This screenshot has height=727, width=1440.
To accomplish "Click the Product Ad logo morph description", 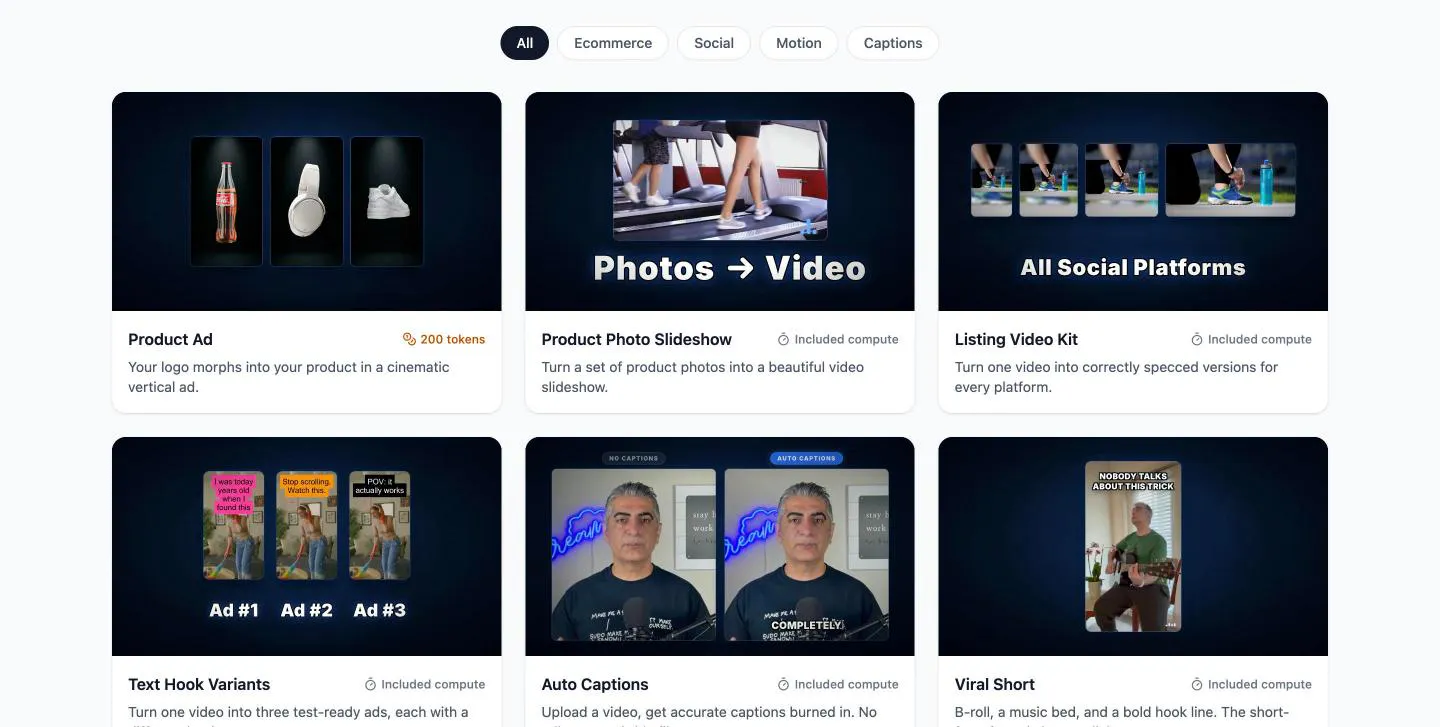I will click(x=289, y=377).
